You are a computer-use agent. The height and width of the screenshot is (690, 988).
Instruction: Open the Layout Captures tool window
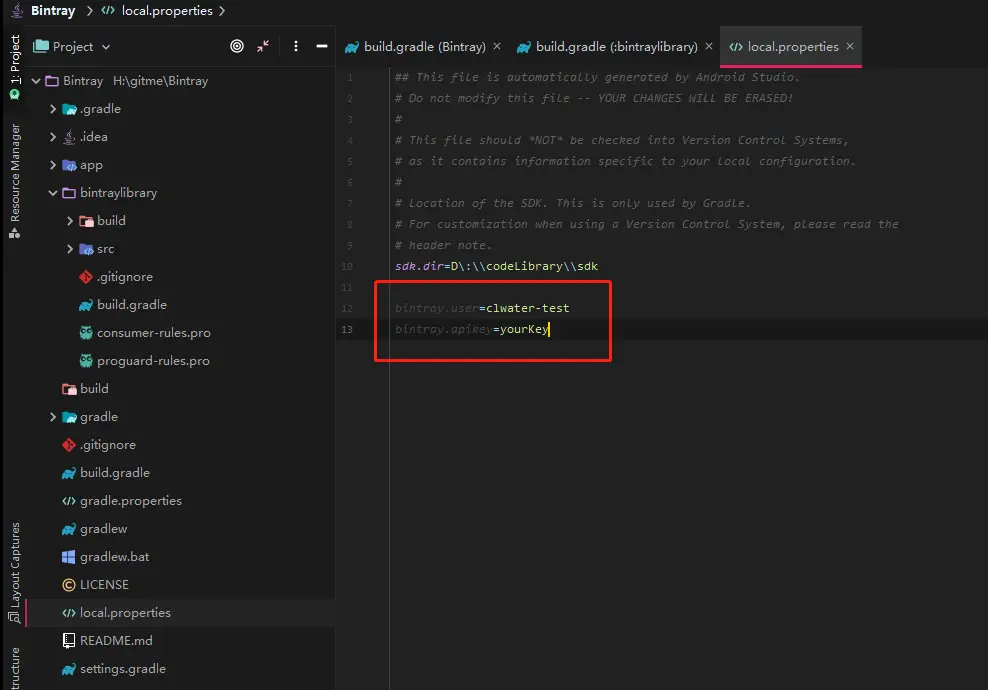(x=15, y=573)
